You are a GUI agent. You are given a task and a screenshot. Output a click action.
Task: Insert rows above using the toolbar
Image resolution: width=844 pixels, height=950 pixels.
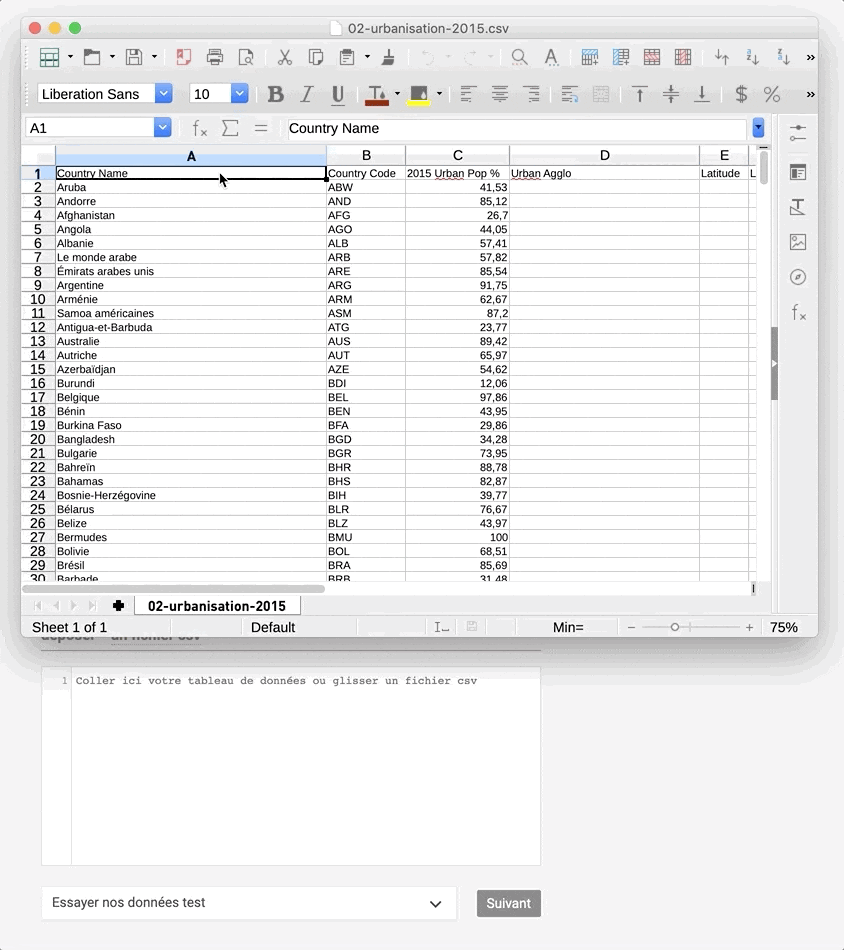[x=590, y=58]
